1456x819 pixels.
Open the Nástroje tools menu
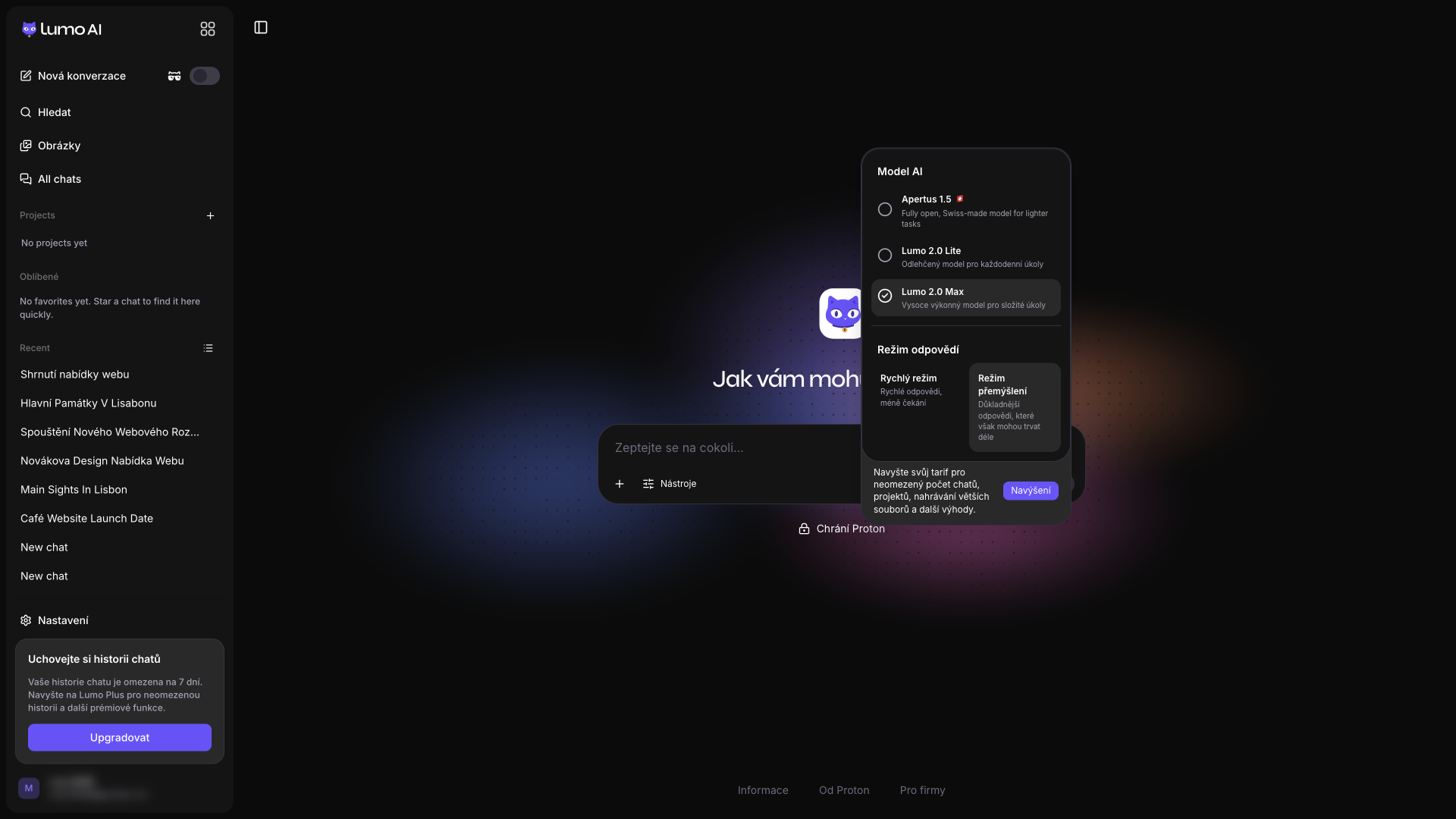click(x=670, y=484)
